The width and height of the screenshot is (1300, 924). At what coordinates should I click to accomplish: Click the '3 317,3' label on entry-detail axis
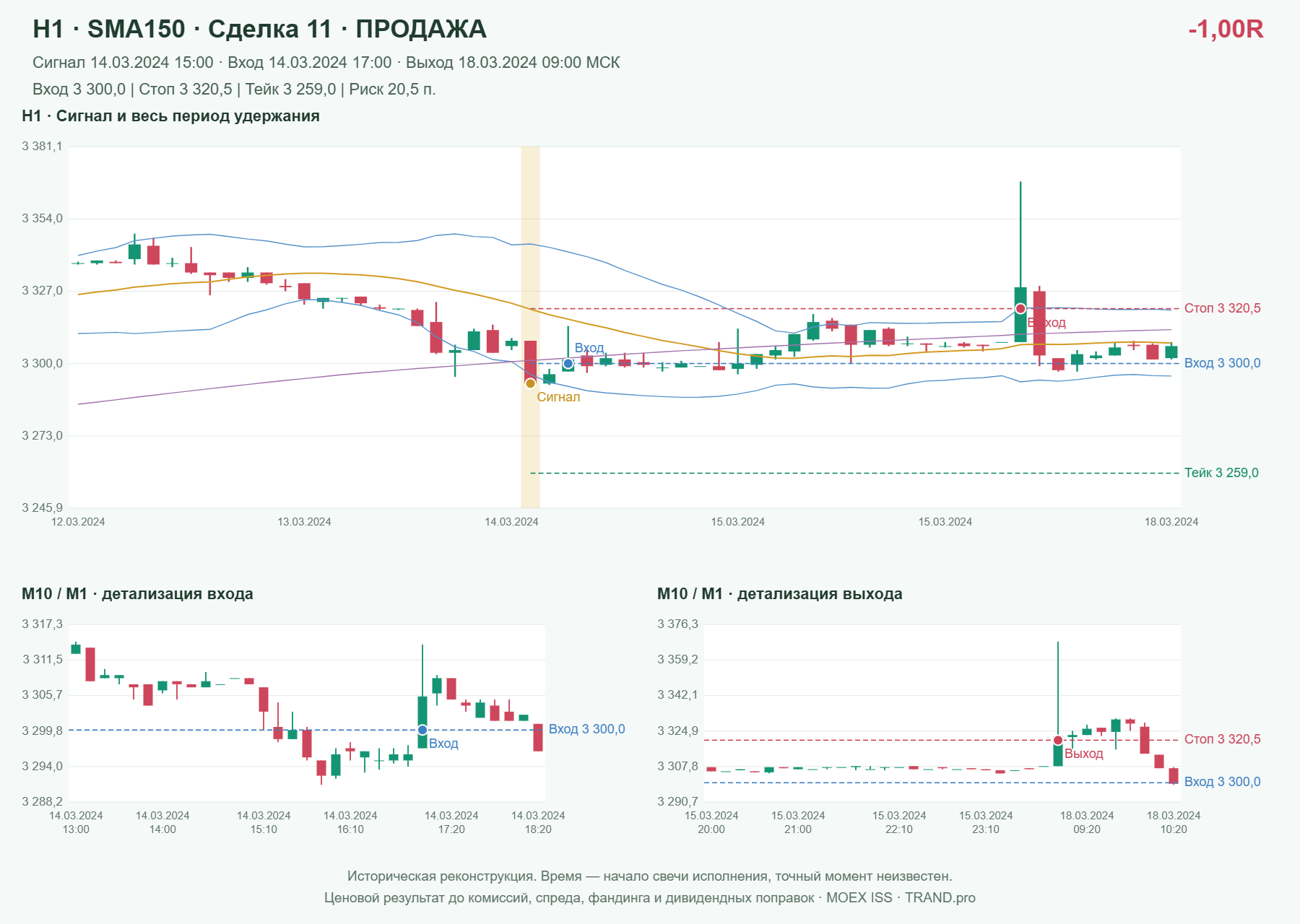[42, 624]
